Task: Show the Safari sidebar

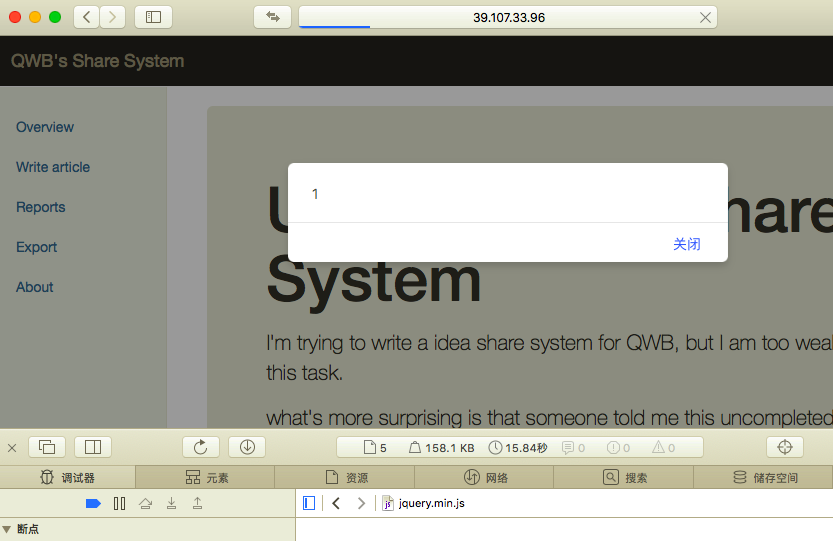Action: [x=153, y=17]
